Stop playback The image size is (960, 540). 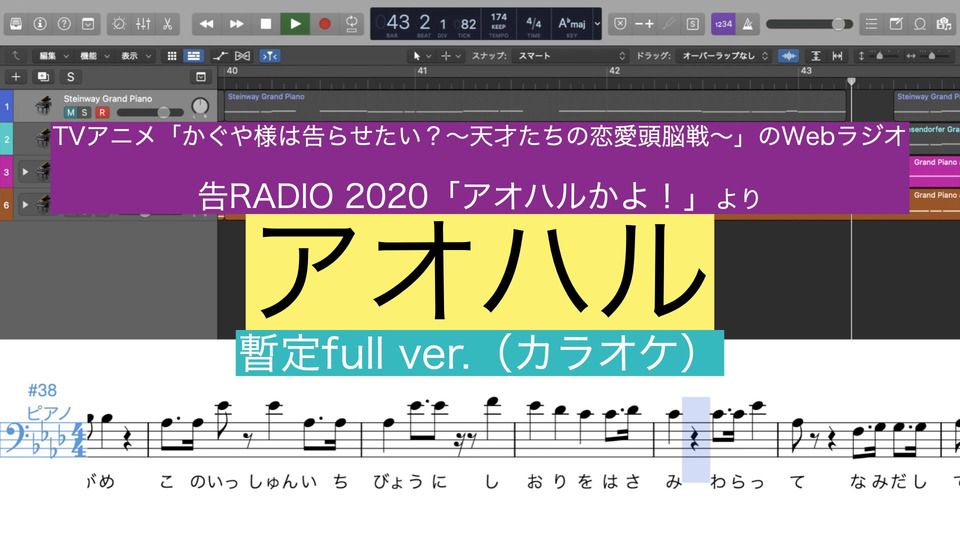pos(266,24)
